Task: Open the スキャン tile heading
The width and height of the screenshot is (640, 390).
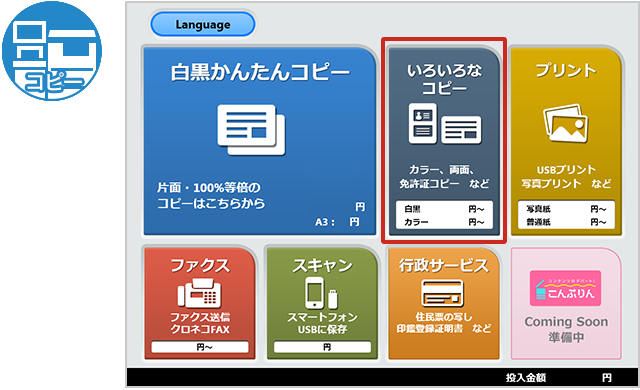Action: pos(322,266)
